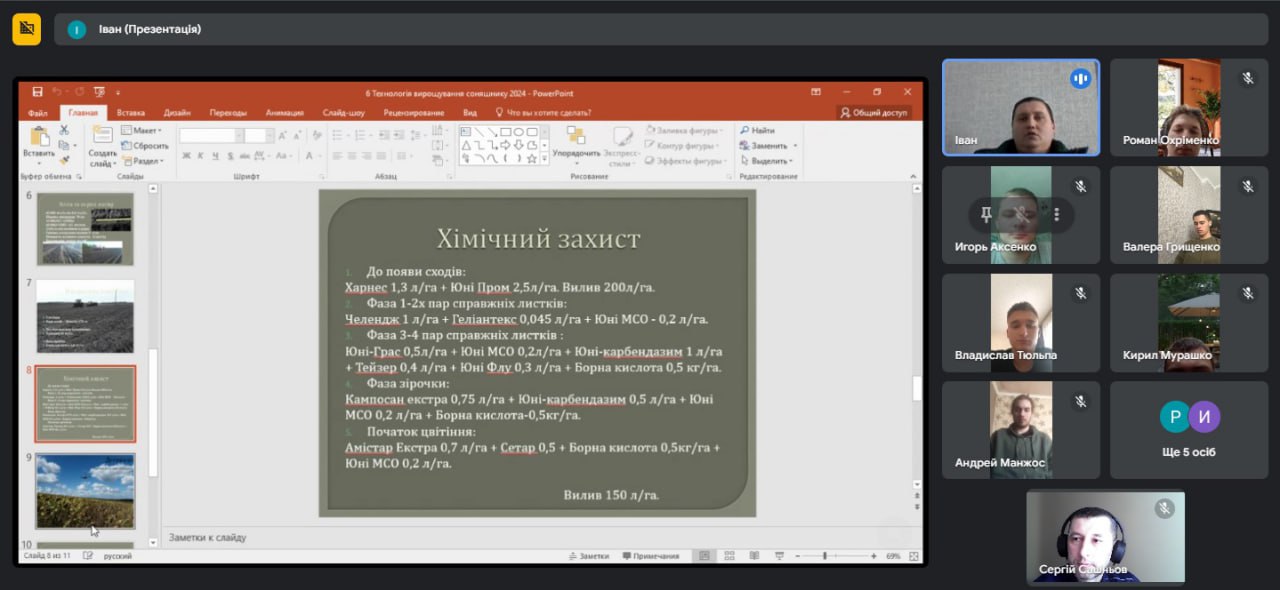Click the 'Ще 5 осіб' participants tile

(x=1189, y=430)
